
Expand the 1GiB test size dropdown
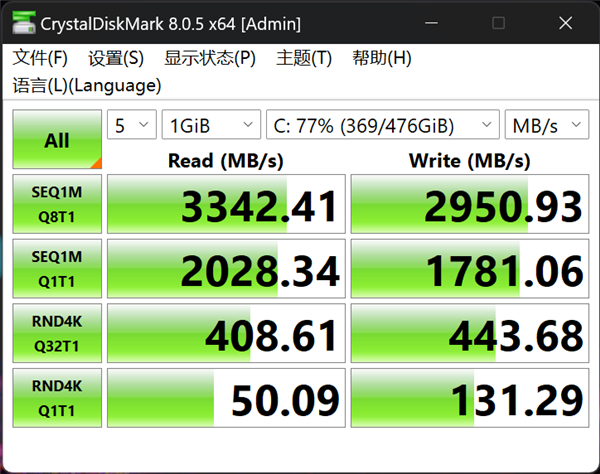pos(211,126)
